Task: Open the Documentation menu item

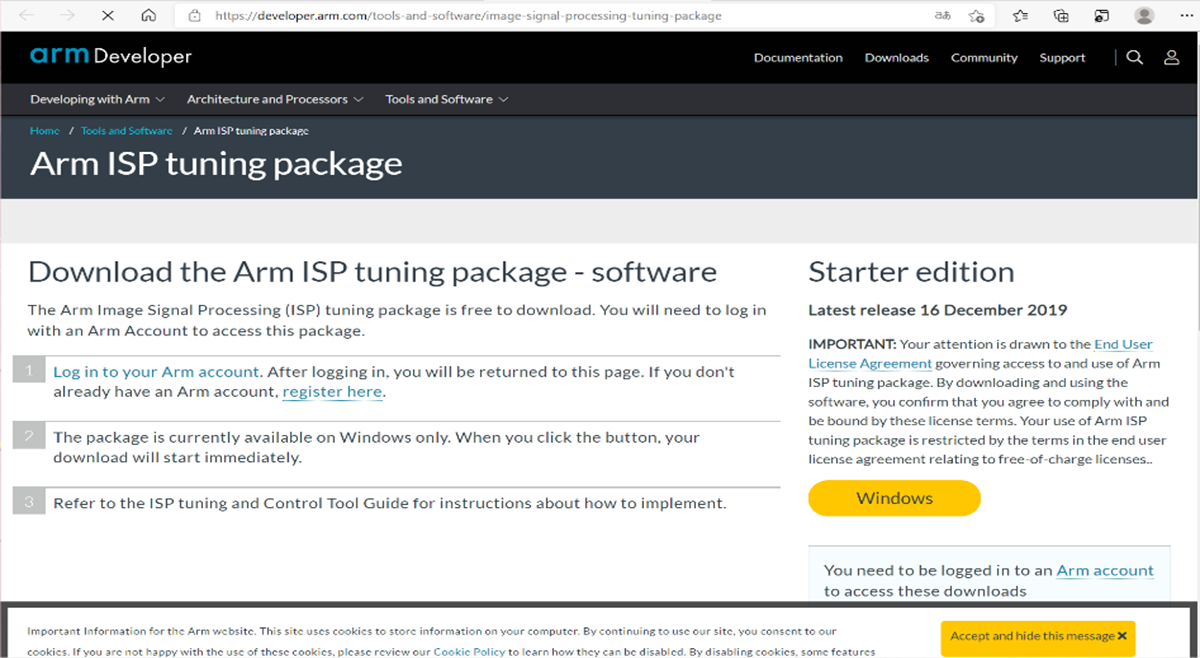Action: click(798, 58)
